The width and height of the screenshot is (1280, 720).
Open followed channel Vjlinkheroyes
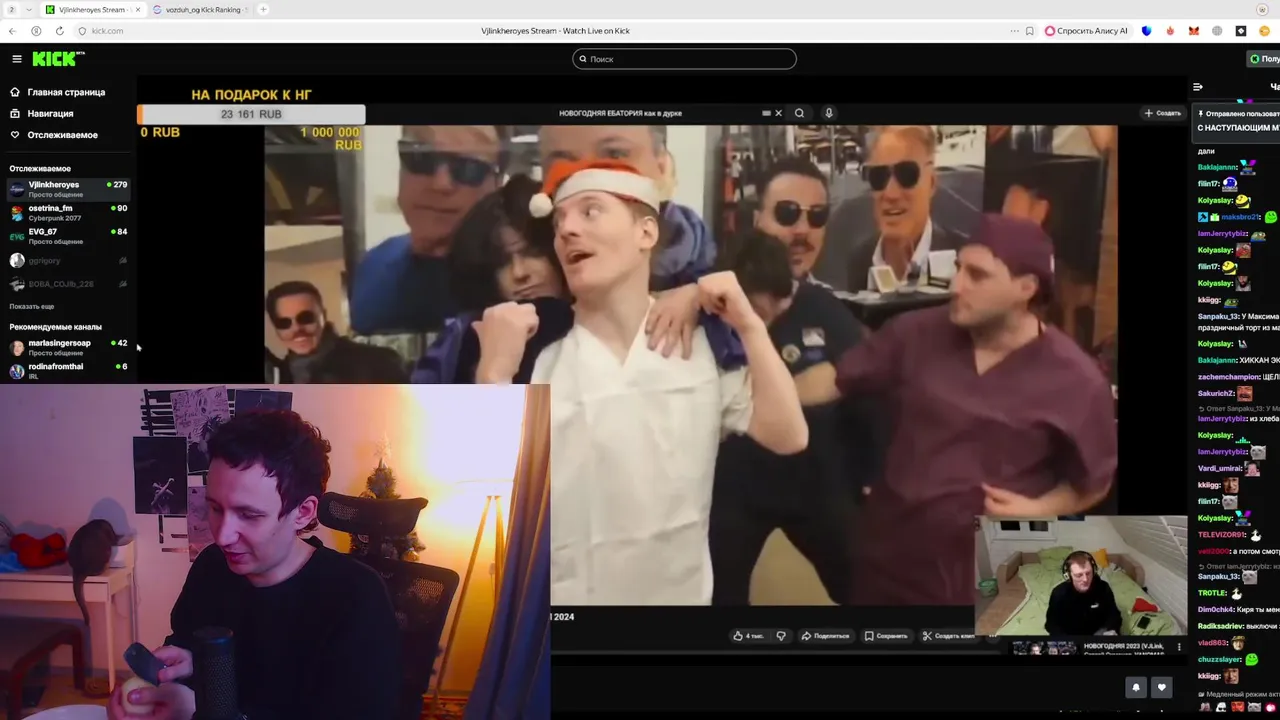tap(68, 189)
